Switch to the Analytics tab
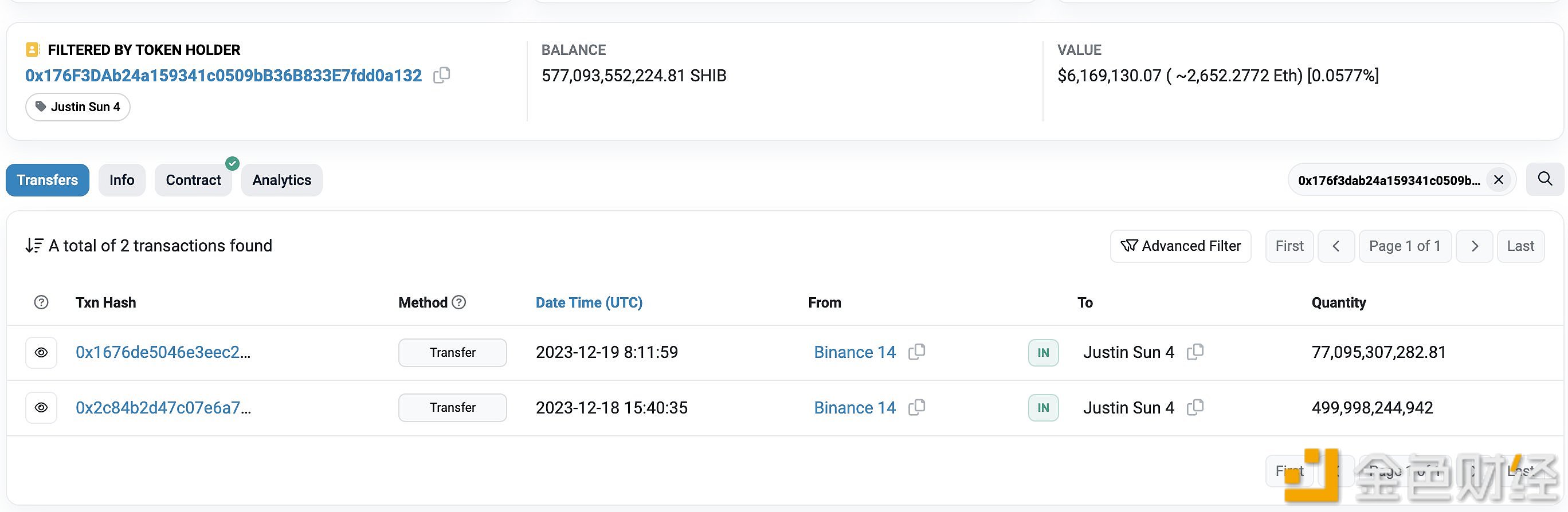 (281, 180)
